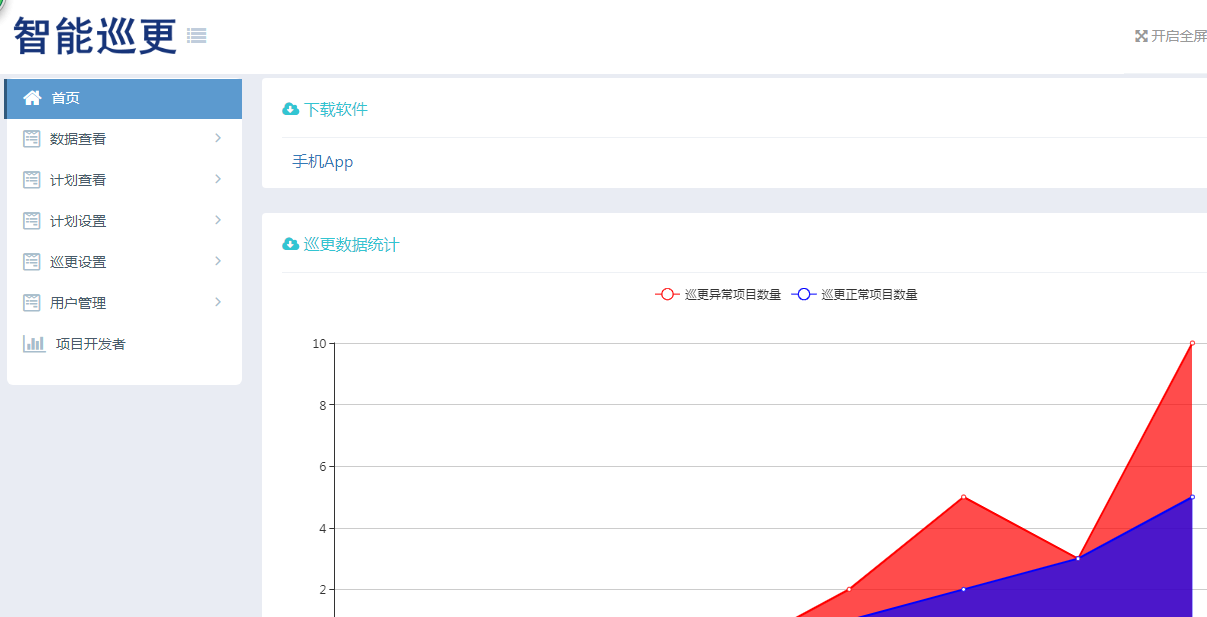Click the fullscreen icon beside 开启全屏
1207x617 pixels.
[x=1141, y=35]
